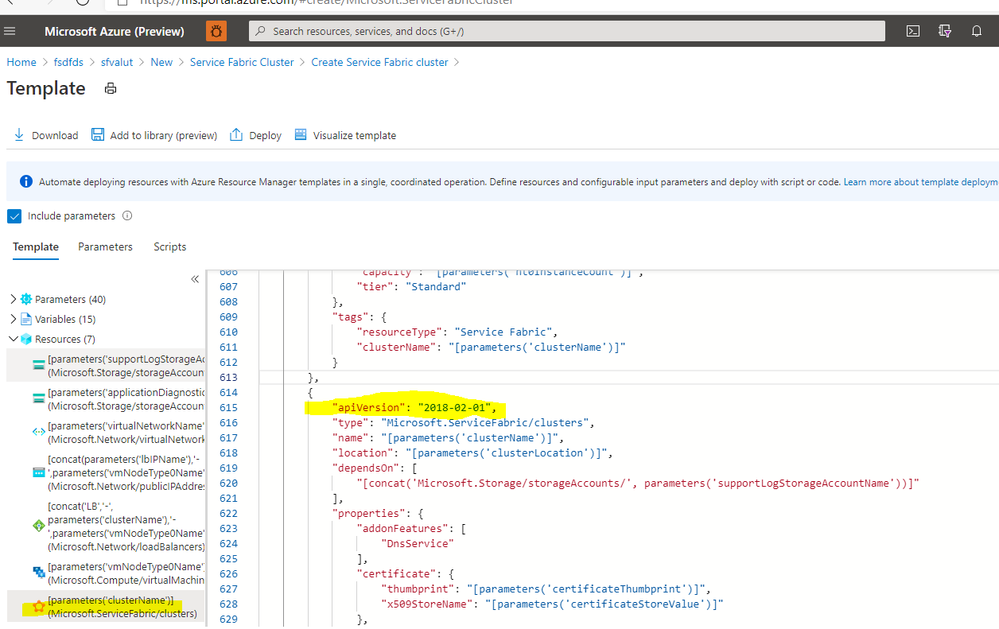Image resolution: width=999 pixels, height=629 pixels.
Task: Switch to the Template tab
Action: (x=36, y=247)
